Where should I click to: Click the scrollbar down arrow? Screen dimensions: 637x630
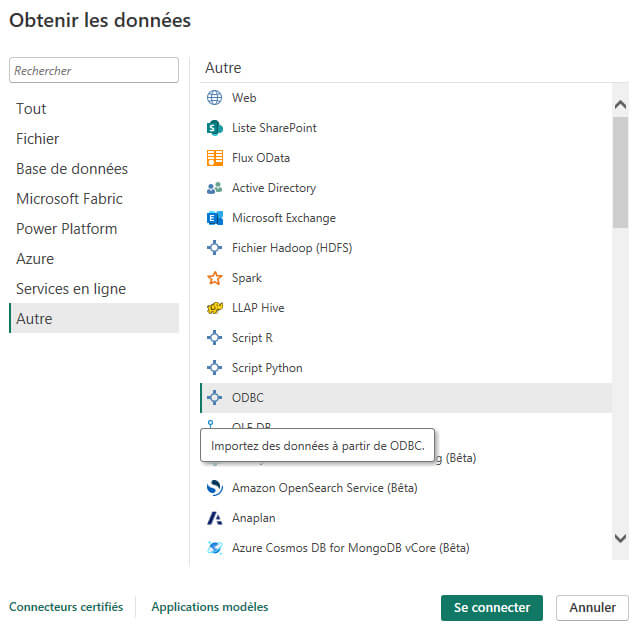tap(620, 539)
